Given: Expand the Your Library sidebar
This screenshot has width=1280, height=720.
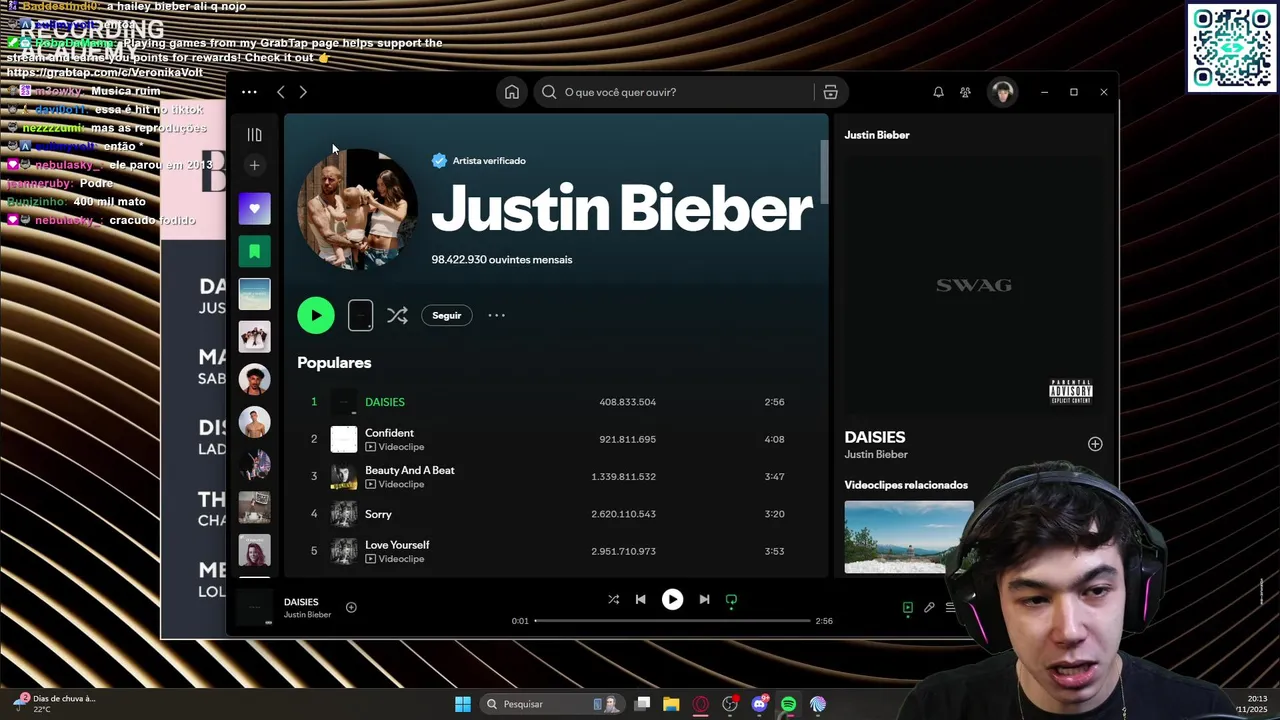Looking at the screenshot, I should (254, 135).
